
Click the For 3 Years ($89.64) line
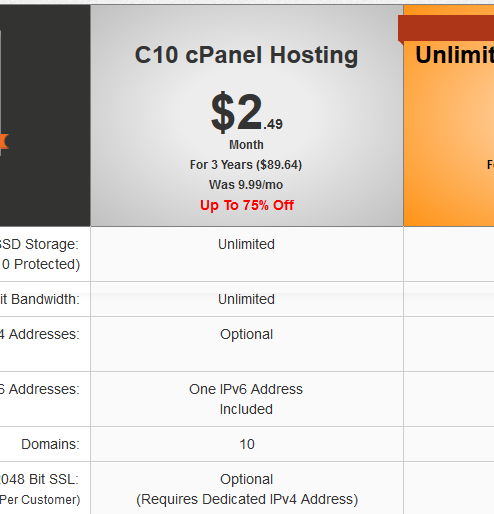[x=246, y=165]
